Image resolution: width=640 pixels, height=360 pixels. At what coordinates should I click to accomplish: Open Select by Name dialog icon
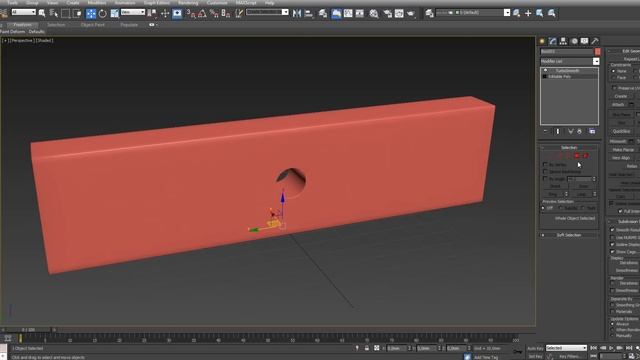pyautogui.click(x=53, y=13)
